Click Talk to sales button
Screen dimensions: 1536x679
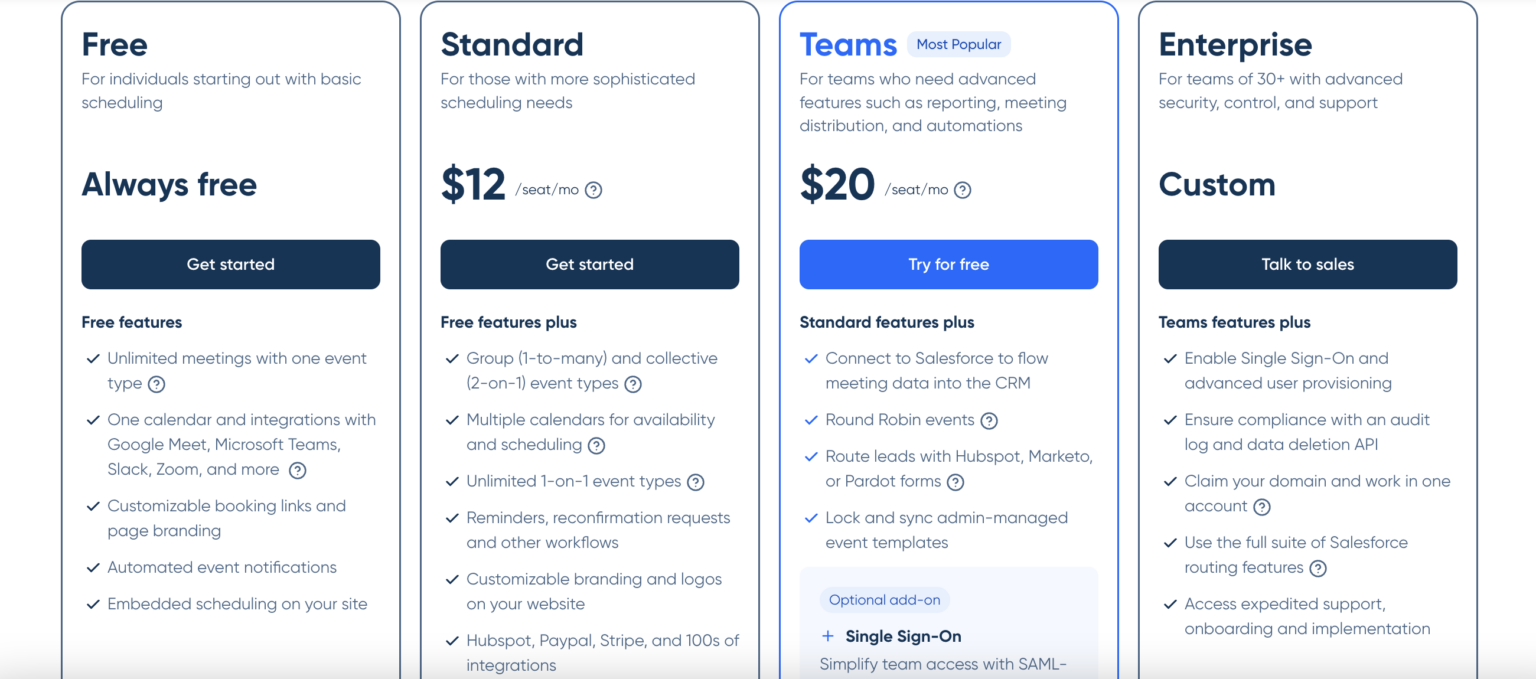(x=1308, y=264)
